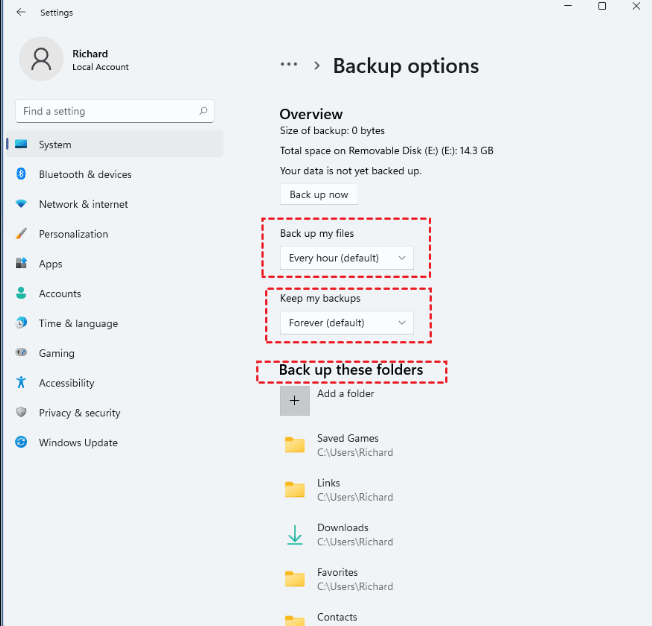The width and height of the screenshot is (652, 626).
Task: Click Size of backup: 0 bytes text
Action: [332, 131]
